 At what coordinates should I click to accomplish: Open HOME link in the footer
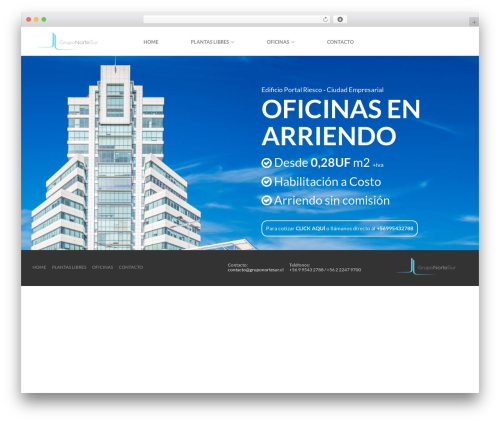coord(39,267)
